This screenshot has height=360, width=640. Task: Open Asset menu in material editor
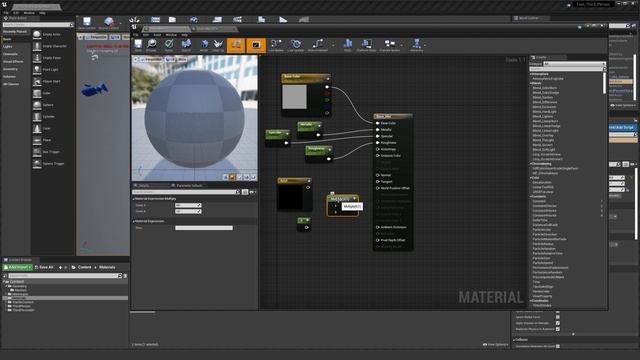point(157,35)
